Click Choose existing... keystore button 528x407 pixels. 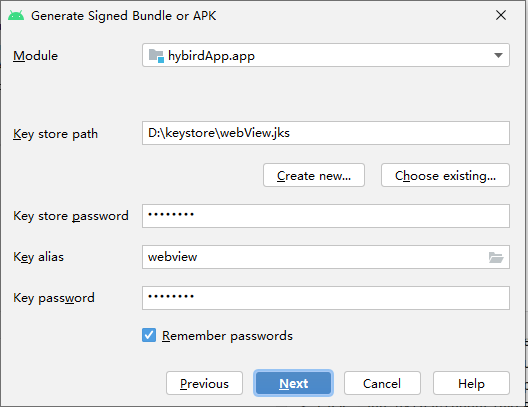(445, 175)
